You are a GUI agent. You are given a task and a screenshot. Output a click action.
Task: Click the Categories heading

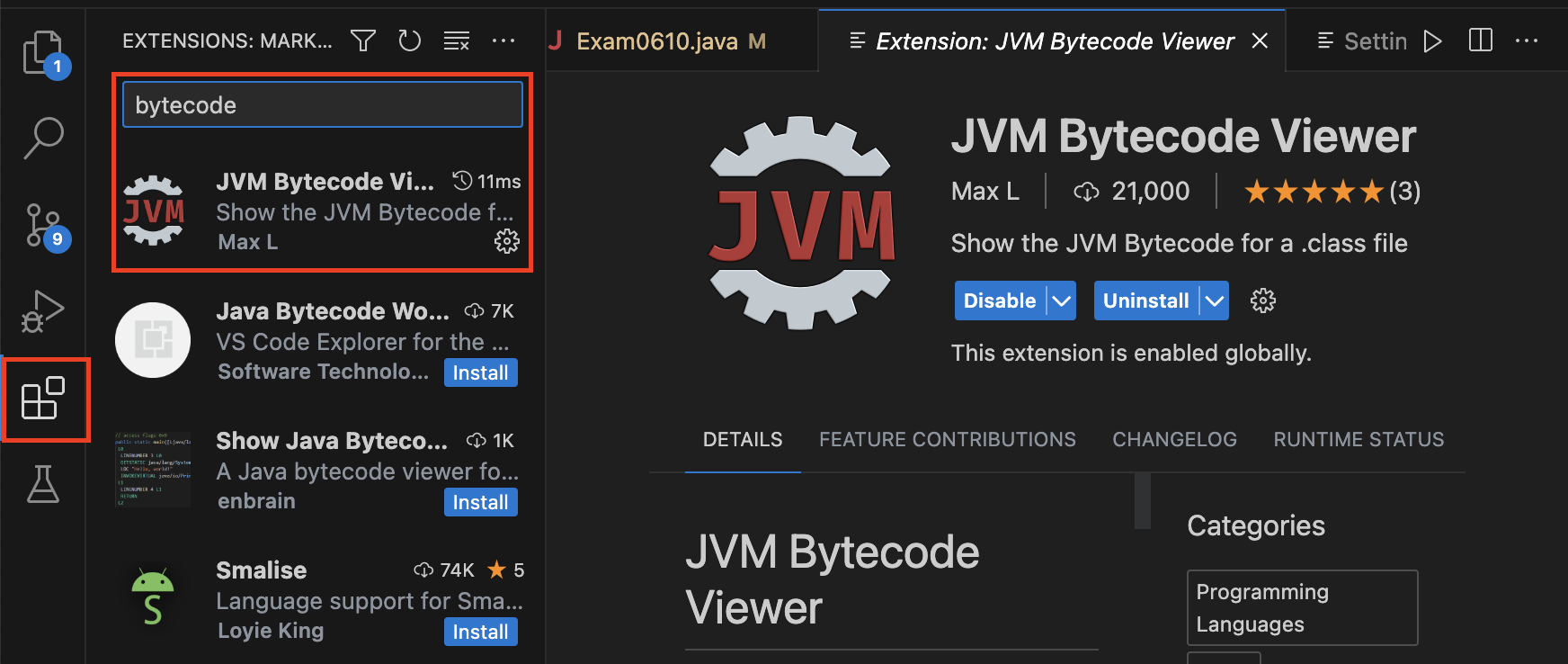[1256, 525]
